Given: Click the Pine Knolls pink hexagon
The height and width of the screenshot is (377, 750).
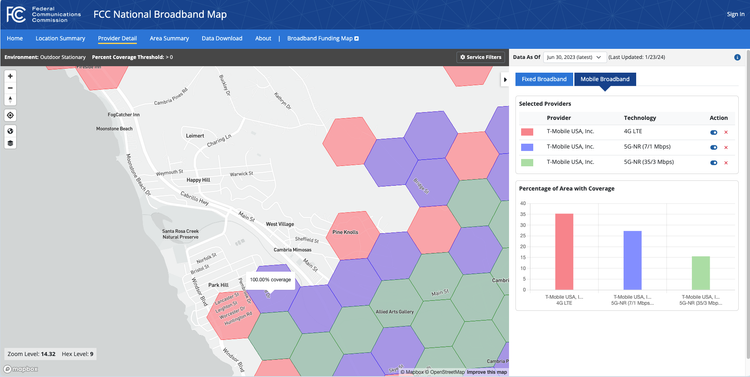Looking at the screenshot, I should click(353, 236).
